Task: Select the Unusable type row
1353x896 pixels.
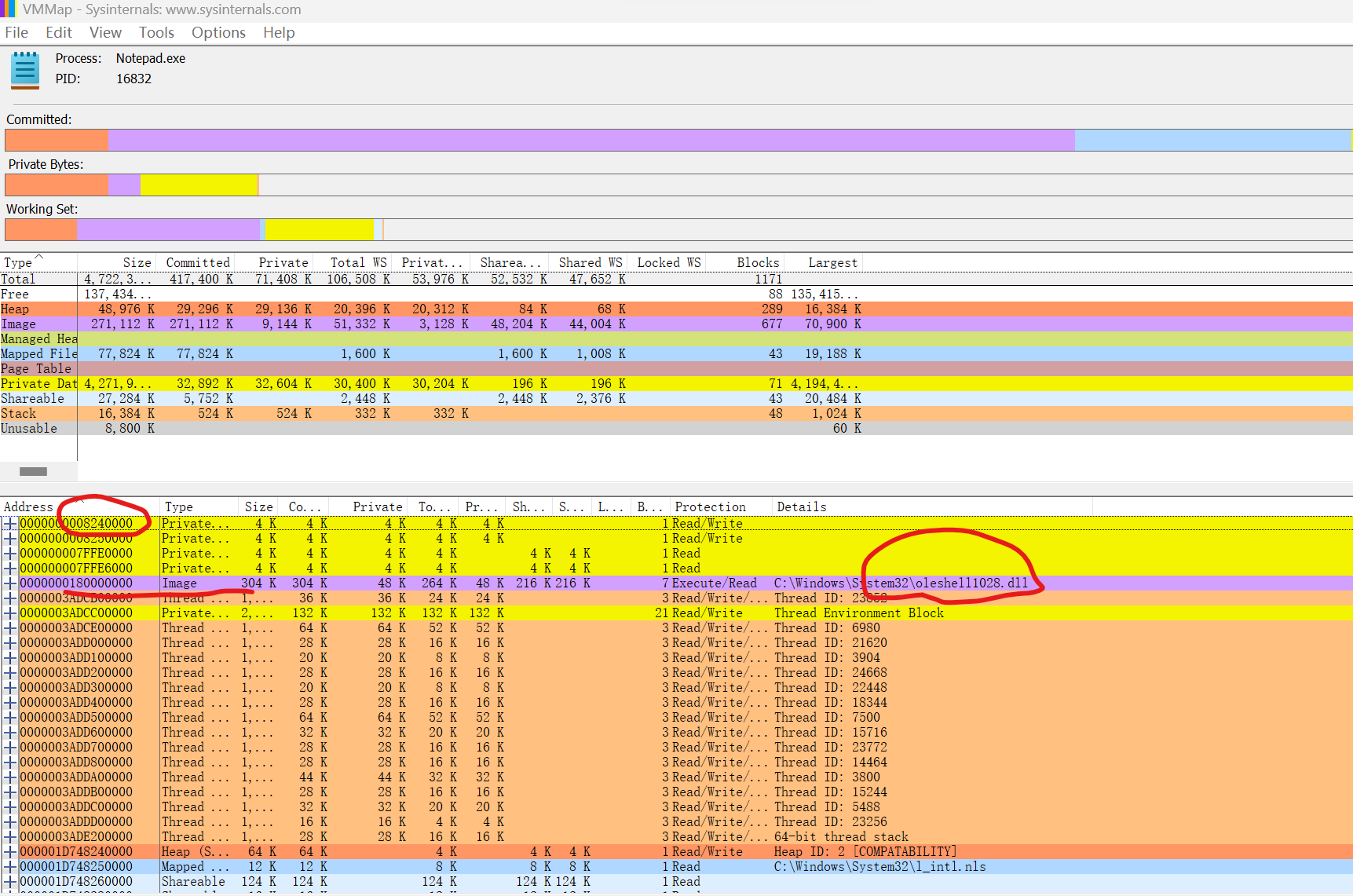Action: [x=676, y=429]
